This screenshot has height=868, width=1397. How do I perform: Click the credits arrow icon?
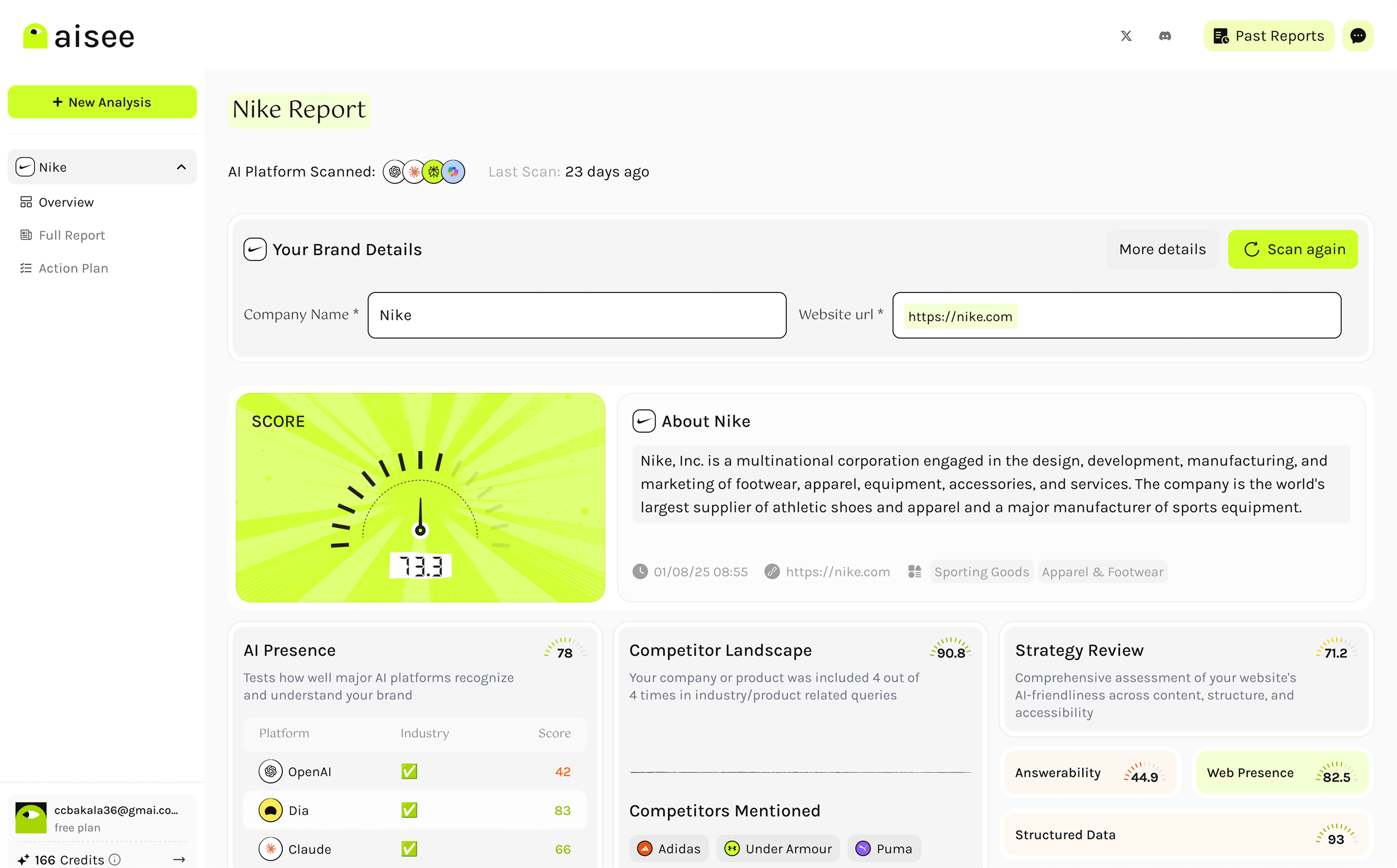pyautogui.click(x=179, y=859)
